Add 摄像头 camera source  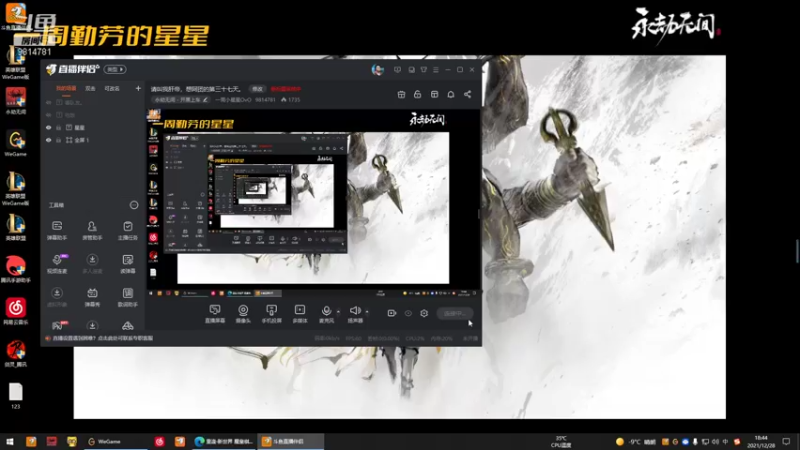[243, 314]
